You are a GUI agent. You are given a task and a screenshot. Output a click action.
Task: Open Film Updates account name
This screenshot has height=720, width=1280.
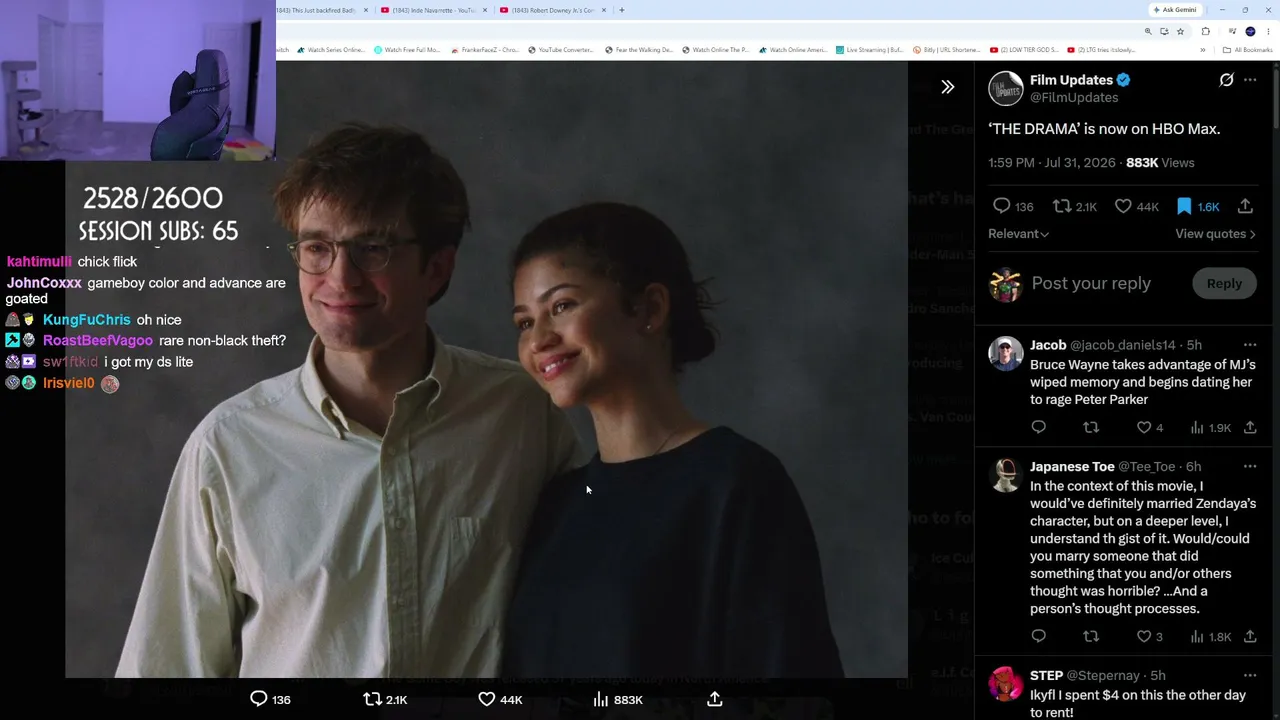pyautogui.click(x=1071, y=80)
